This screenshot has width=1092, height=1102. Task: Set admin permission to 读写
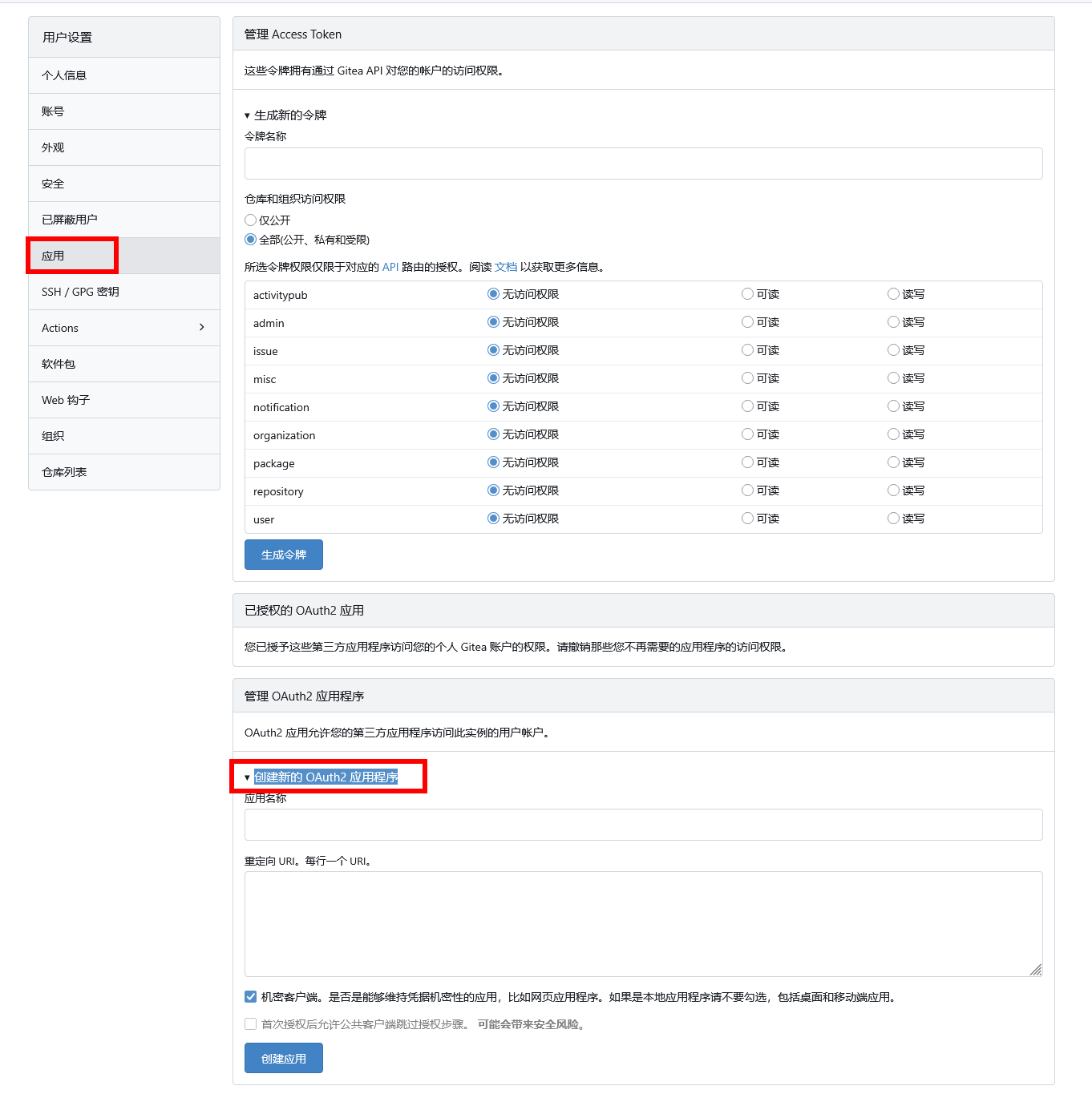click(893, 322)
